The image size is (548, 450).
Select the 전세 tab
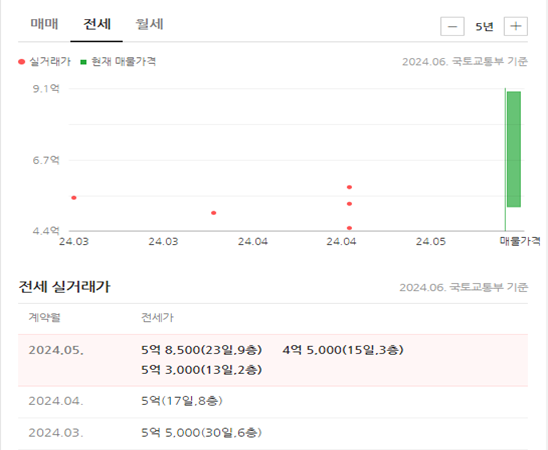[97, 24]
